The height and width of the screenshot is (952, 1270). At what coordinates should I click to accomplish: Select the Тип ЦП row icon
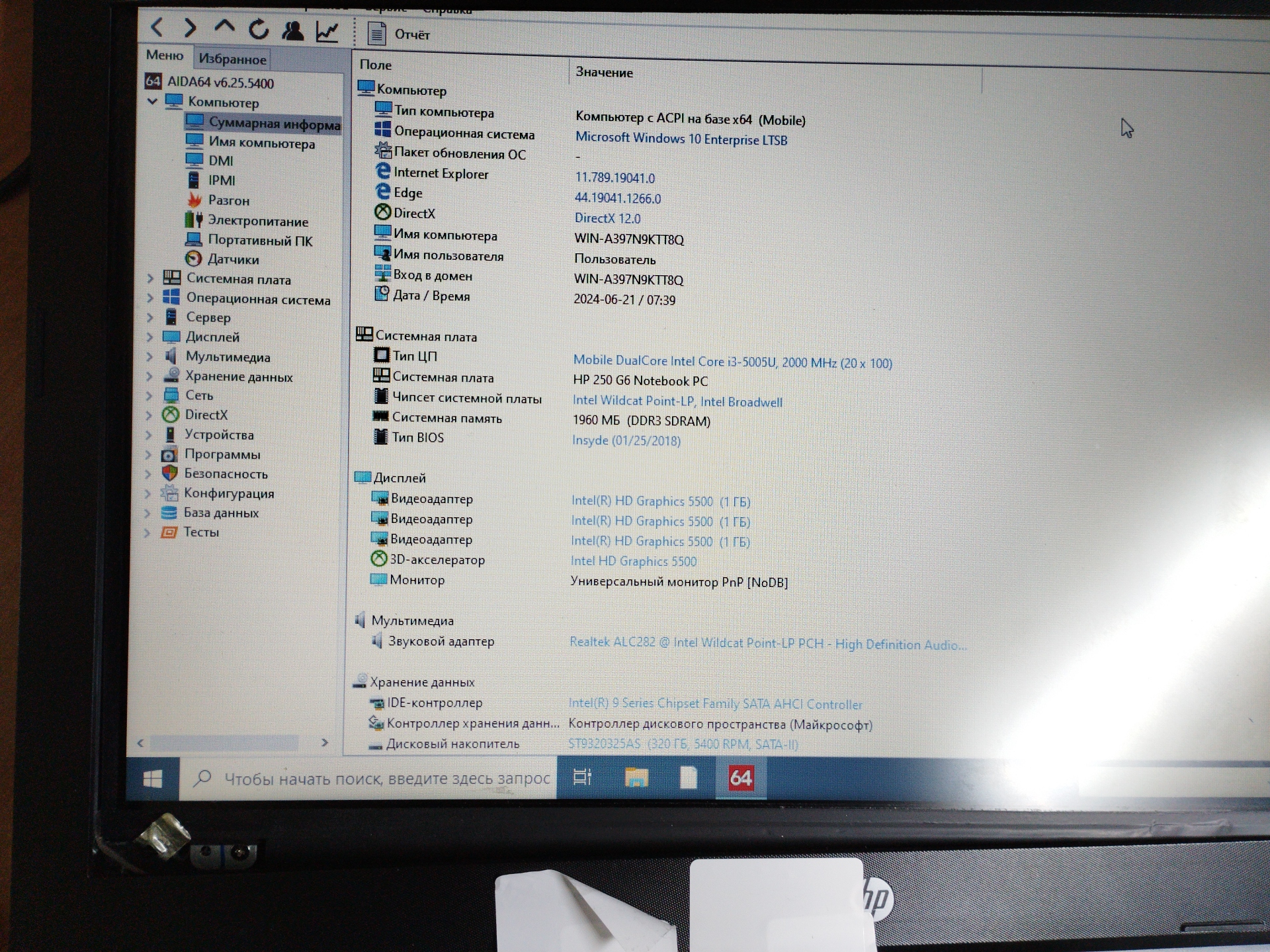[382, 355]
